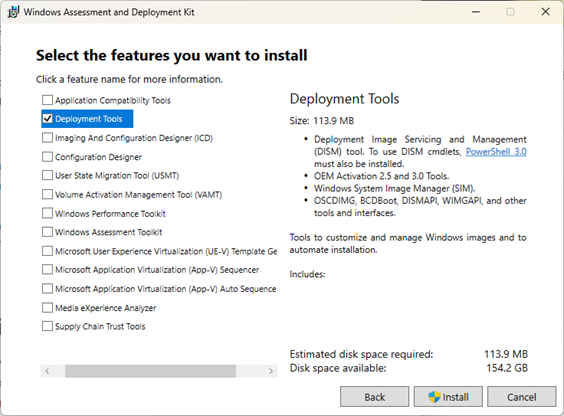Screen dimensions: 564x416
Task: Cancel the setup wizard
Action: 522,397
